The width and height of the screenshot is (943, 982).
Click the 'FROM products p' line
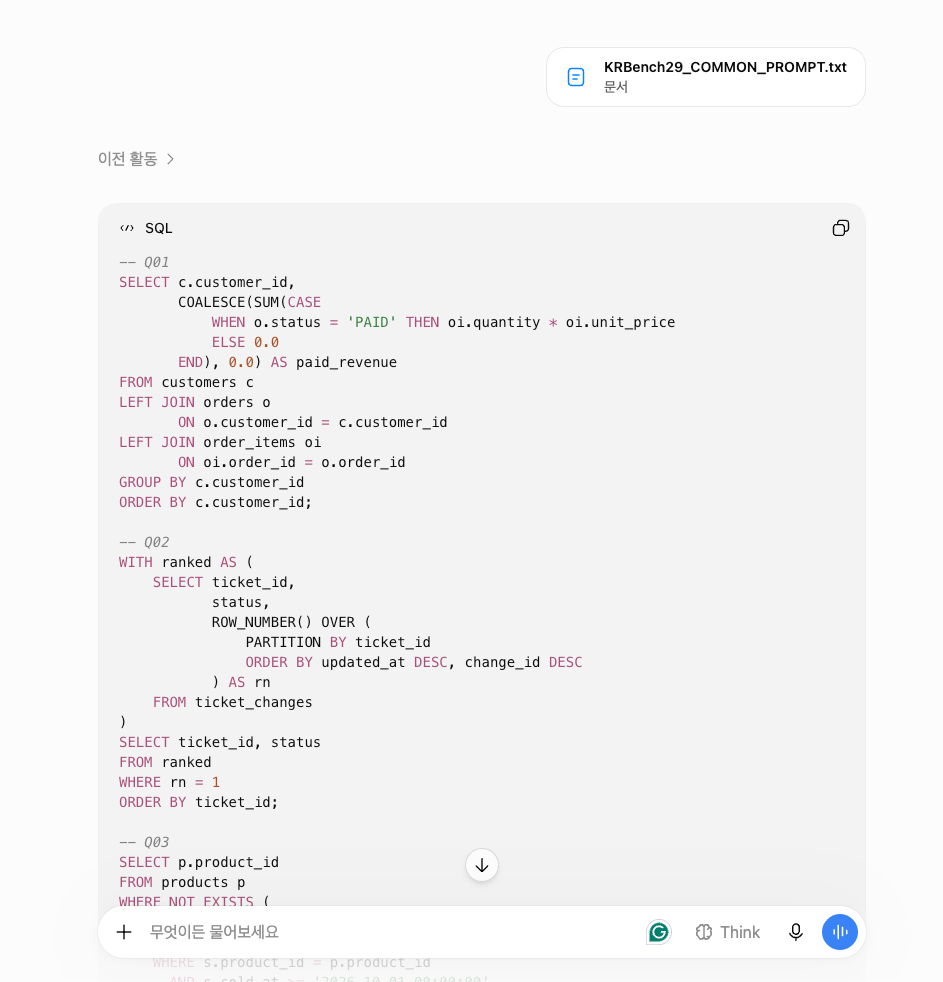182,882
